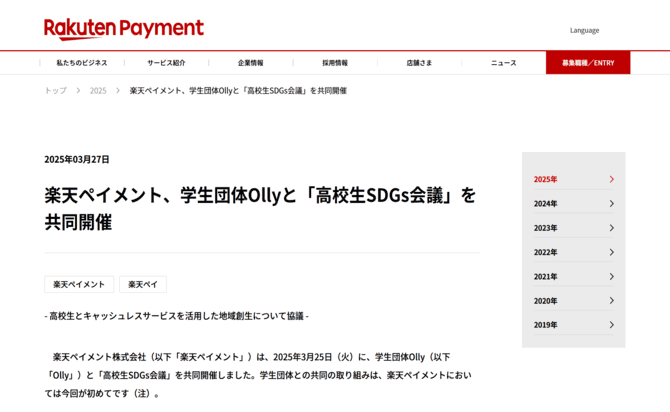Open 店舗さま navigation item
This screenshot has width=670, height=412.
(x=419, y=63)
